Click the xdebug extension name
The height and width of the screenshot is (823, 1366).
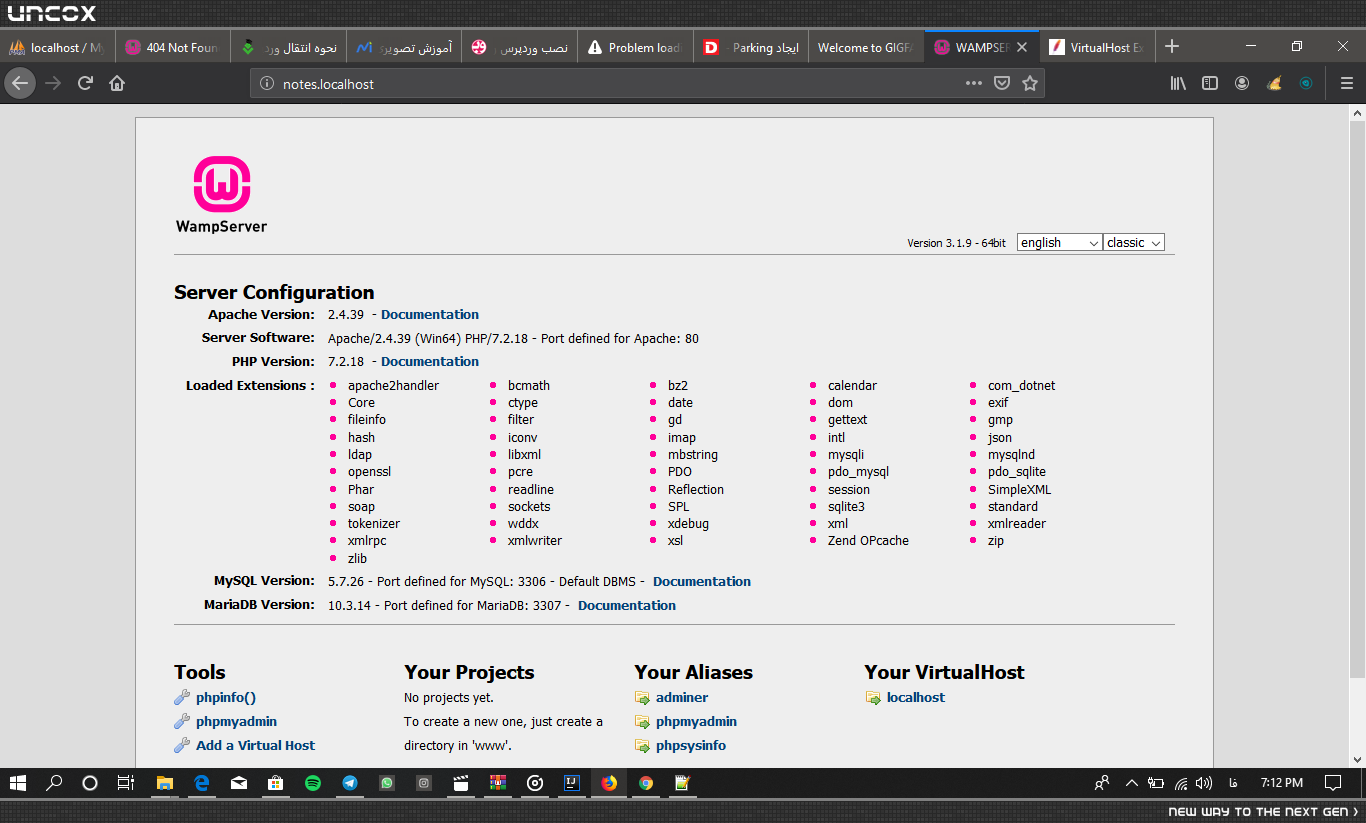click(688, 523)
